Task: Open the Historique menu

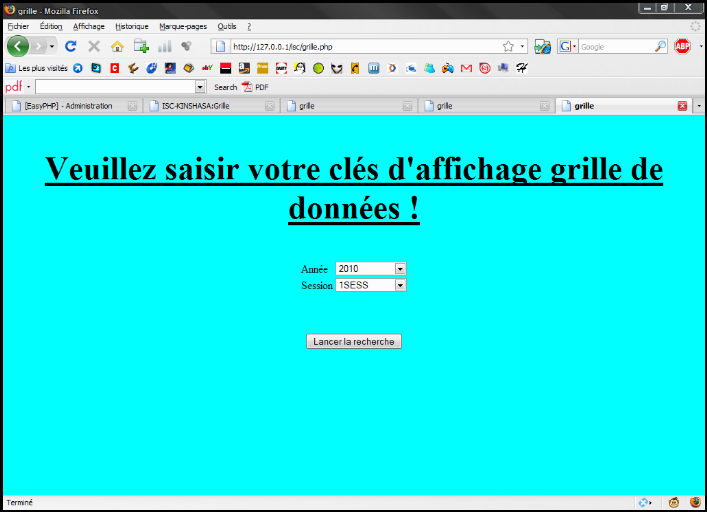Action: pyautogui.click(x=132, y=26)
